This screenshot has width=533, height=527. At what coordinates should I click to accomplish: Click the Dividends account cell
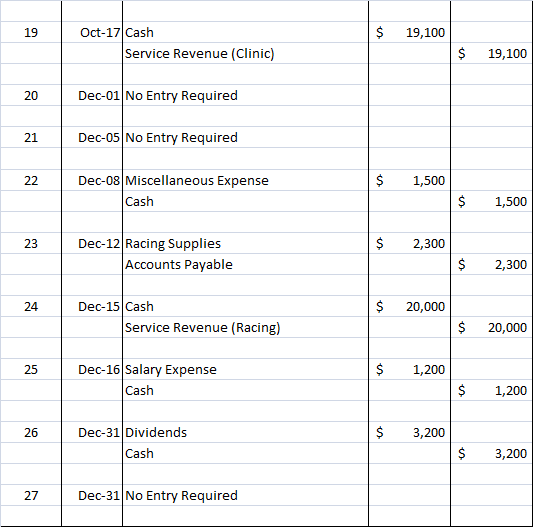(x=245, y=432)
